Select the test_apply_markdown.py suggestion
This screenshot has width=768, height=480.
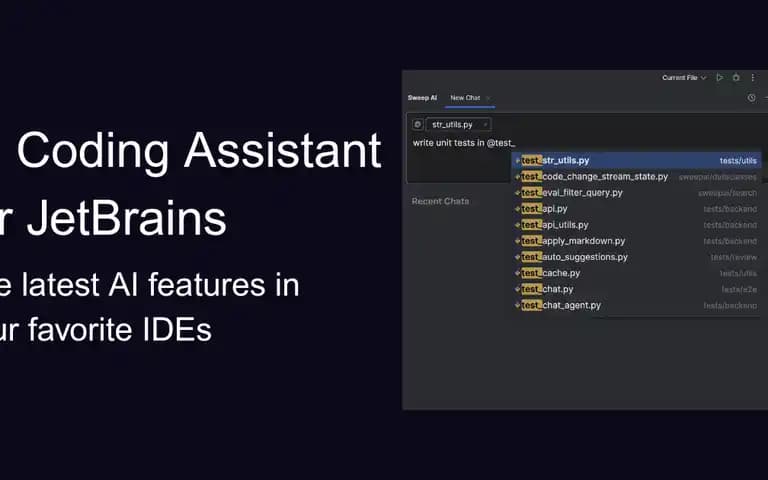(636, 241)
